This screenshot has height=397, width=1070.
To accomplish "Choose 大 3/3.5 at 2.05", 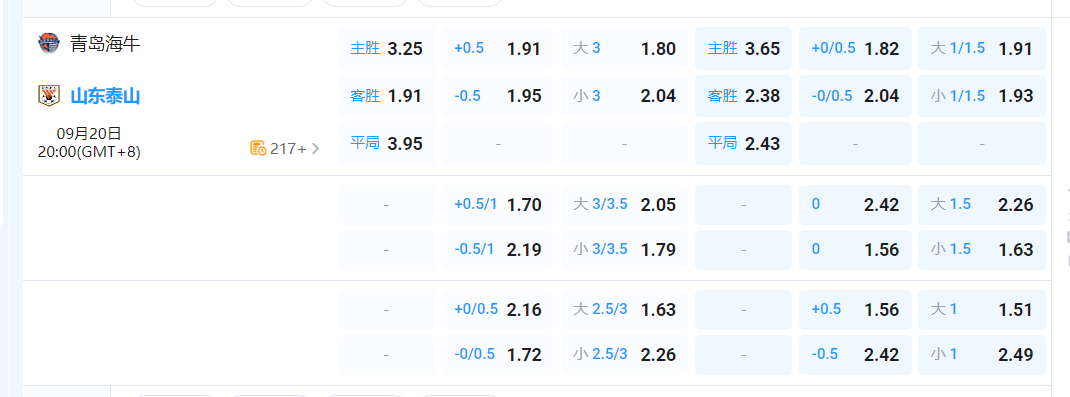I will [x=624, y=205].
